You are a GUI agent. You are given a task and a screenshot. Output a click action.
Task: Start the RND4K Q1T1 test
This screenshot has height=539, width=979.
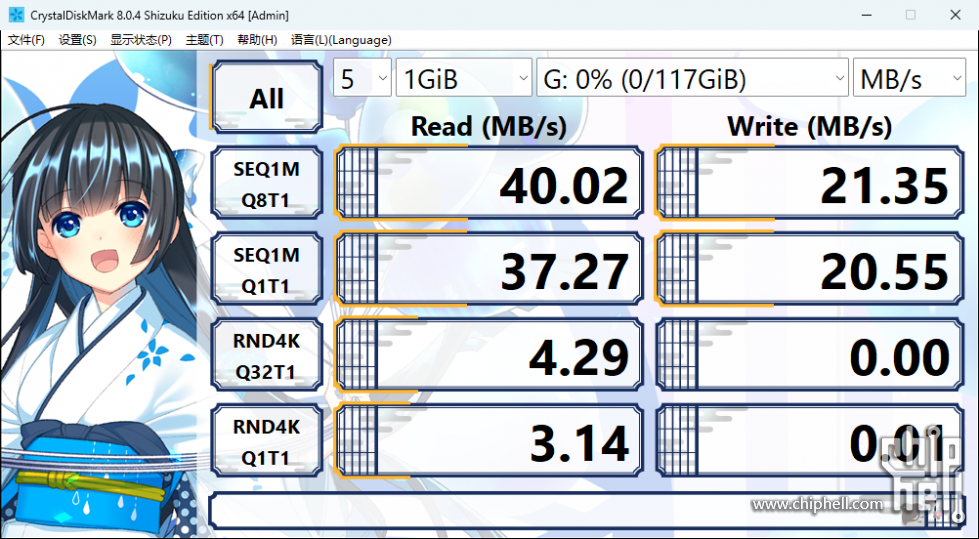click(x=267, y=441)
